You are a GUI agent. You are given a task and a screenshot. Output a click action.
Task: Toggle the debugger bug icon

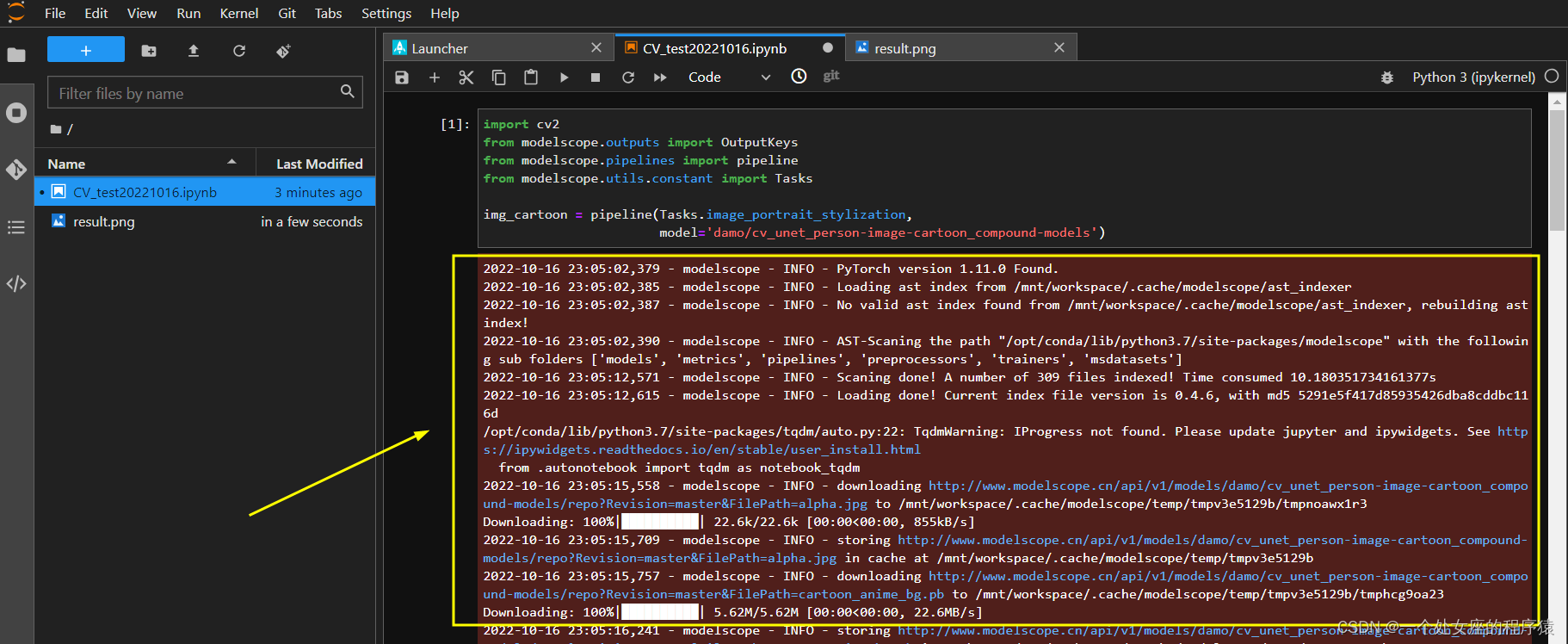pos(1387,77)
